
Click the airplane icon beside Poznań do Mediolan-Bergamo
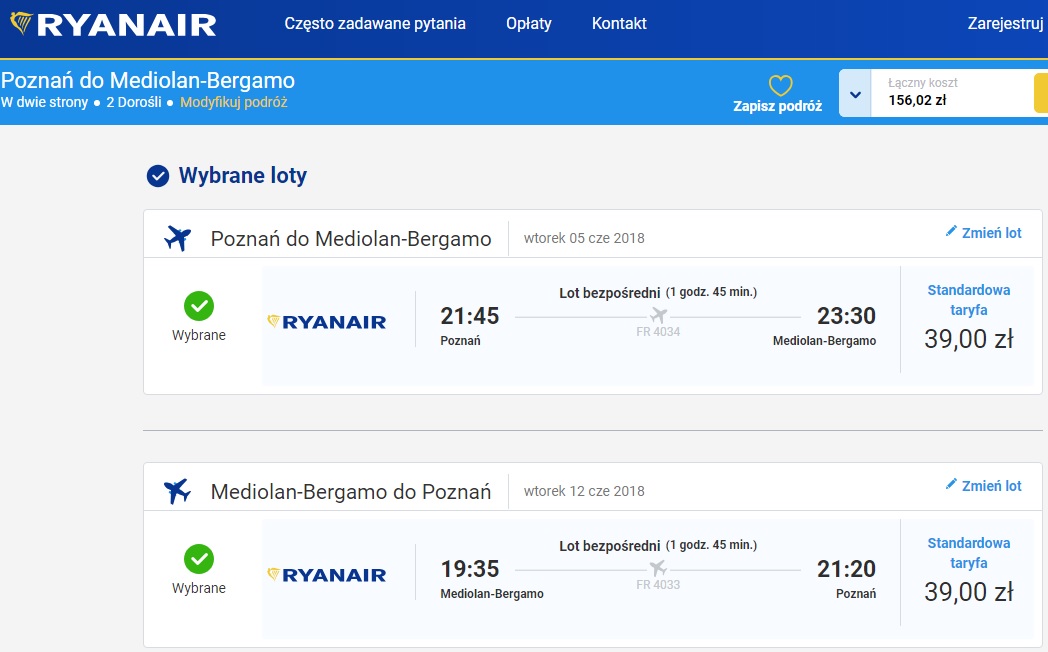point(177,238)
